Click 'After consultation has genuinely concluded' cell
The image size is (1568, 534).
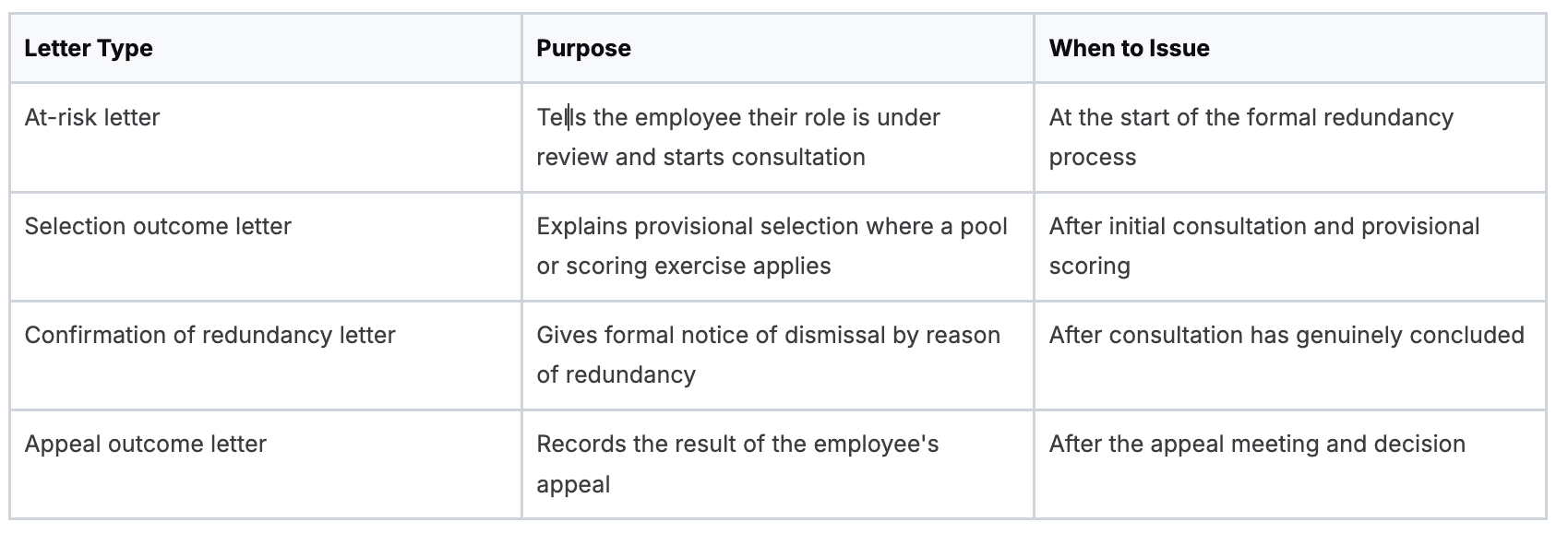point(1289,354)
